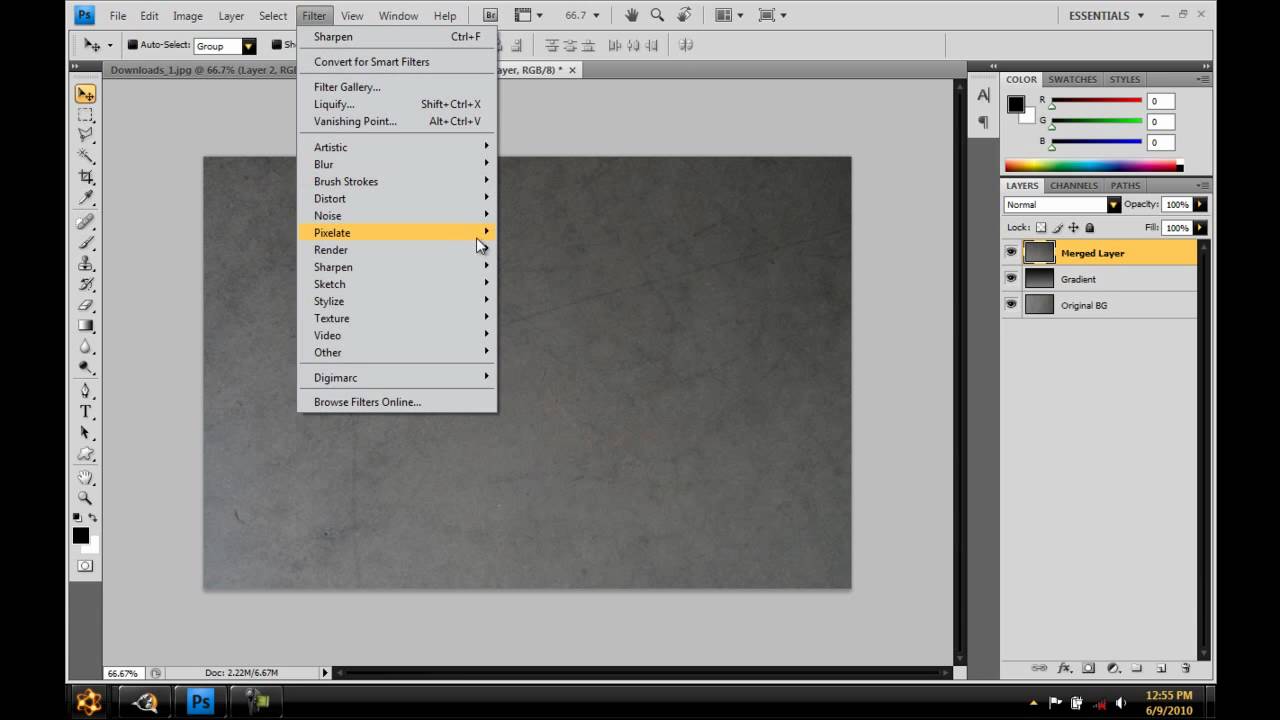
Task: Select the Move tool in toolbox
Action: click(85, 94)
